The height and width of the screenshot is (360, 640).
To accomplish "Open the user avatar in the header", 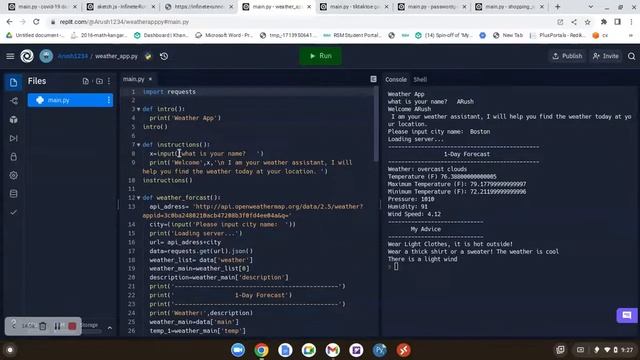I will pos(46,56).
